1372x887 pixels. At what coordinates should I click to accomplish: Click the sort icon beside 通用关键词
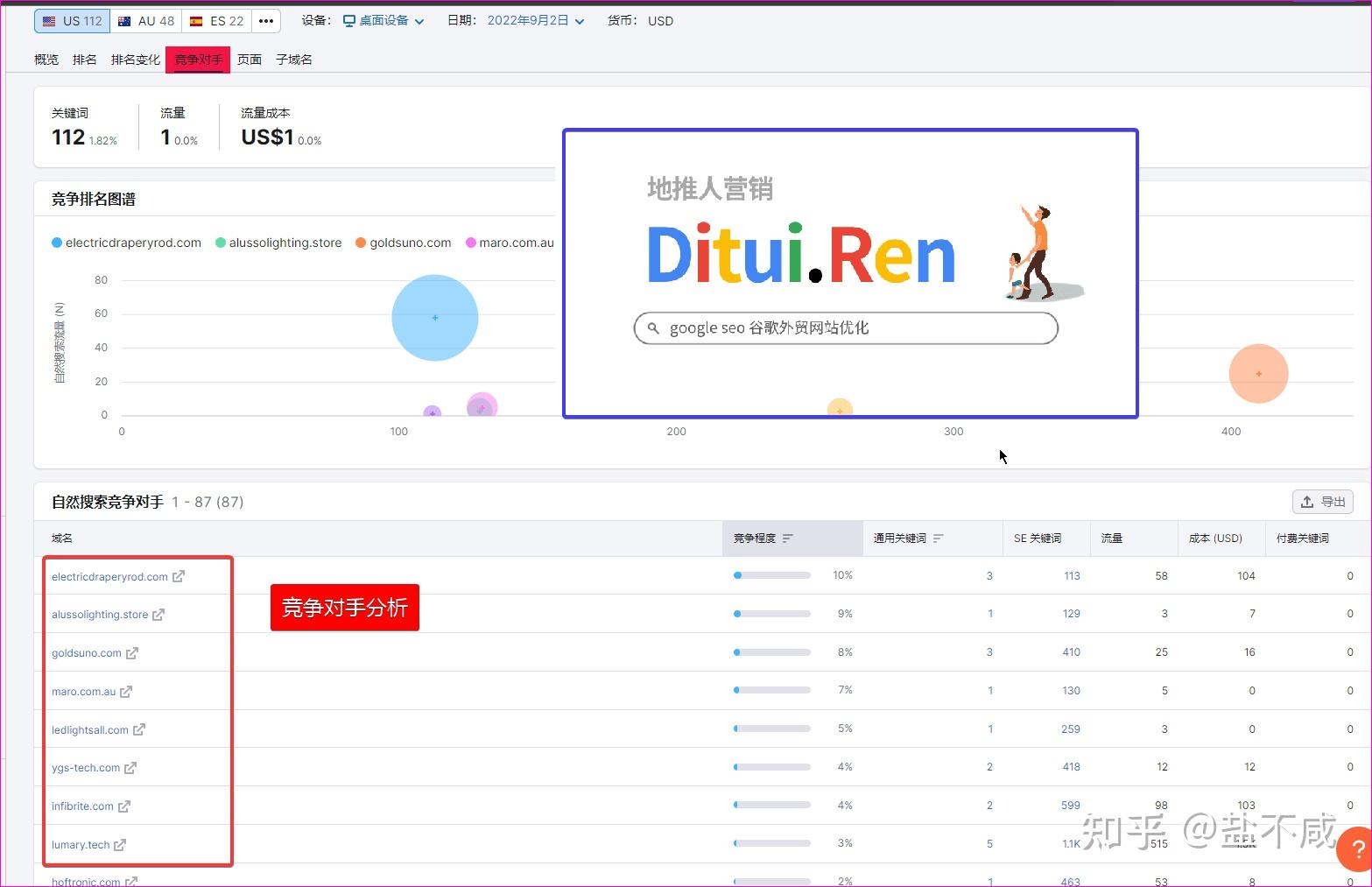(939, 539)
